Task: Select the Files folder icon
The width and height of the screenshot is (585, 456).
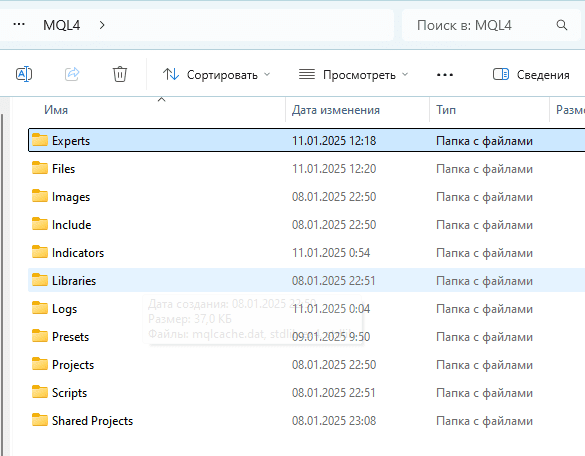Action: 40,168
